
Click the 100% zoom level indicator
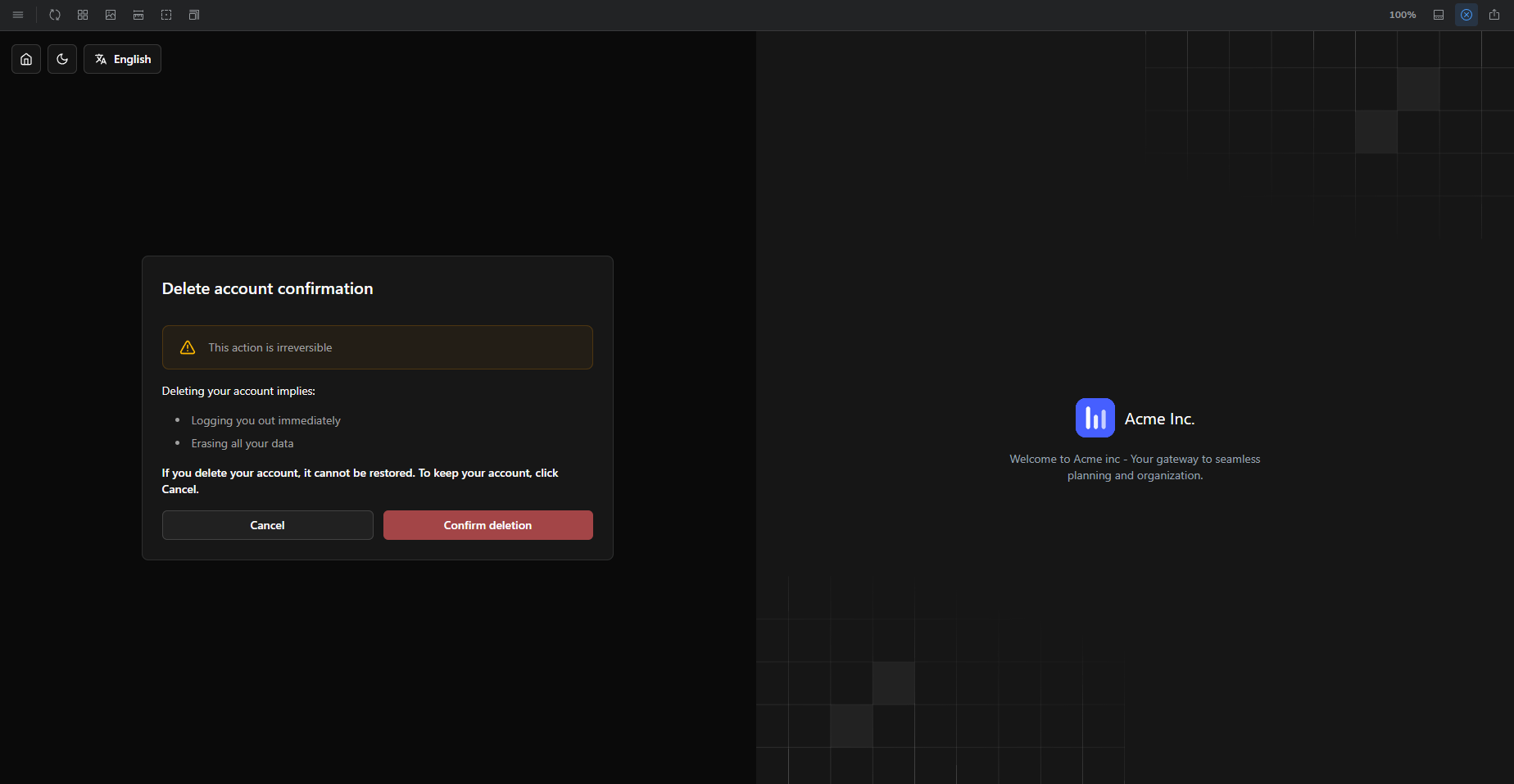coord(1403,15)
